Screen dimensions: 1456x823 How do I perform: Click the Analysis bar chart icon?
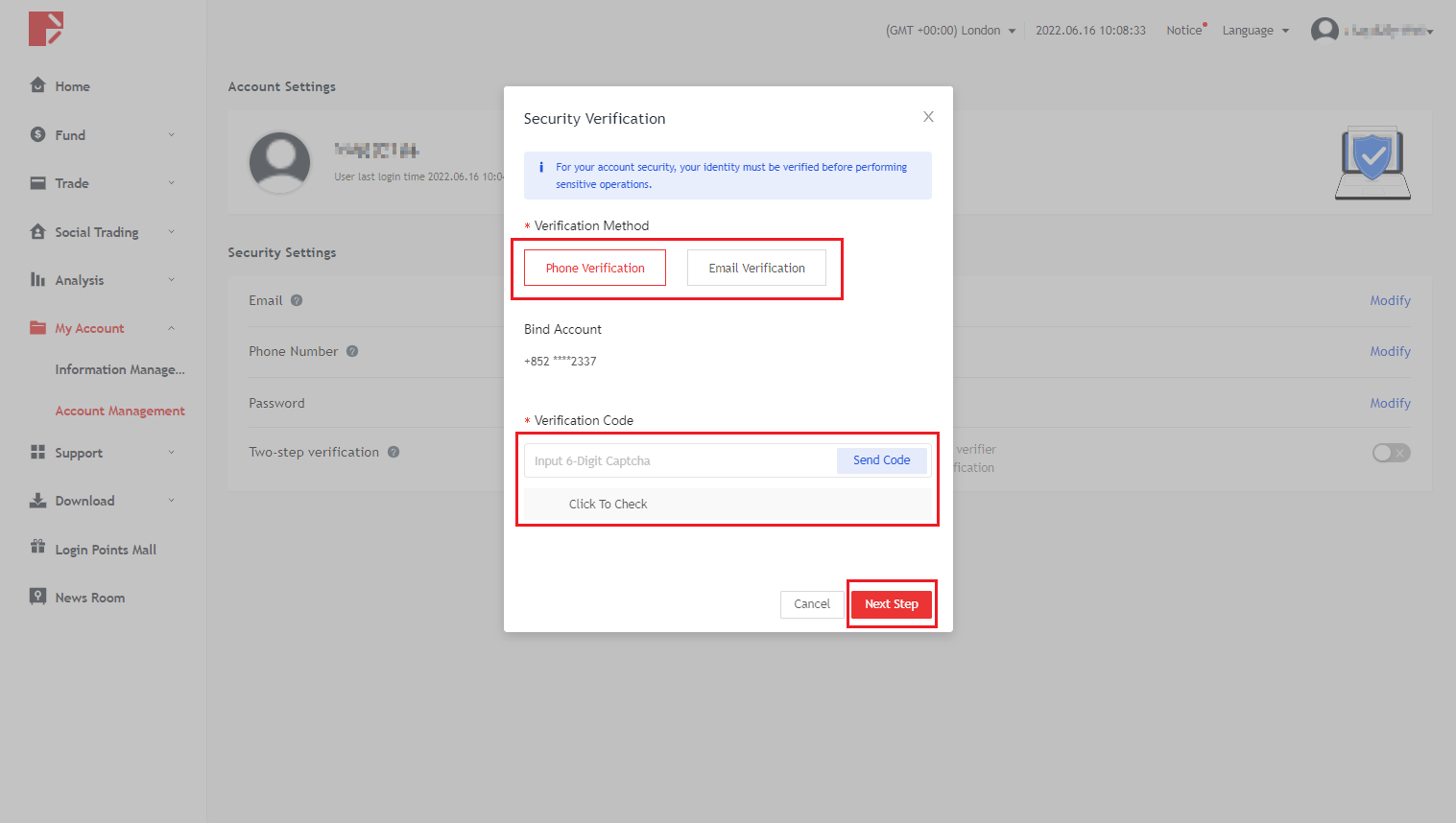tap(38, 279)
